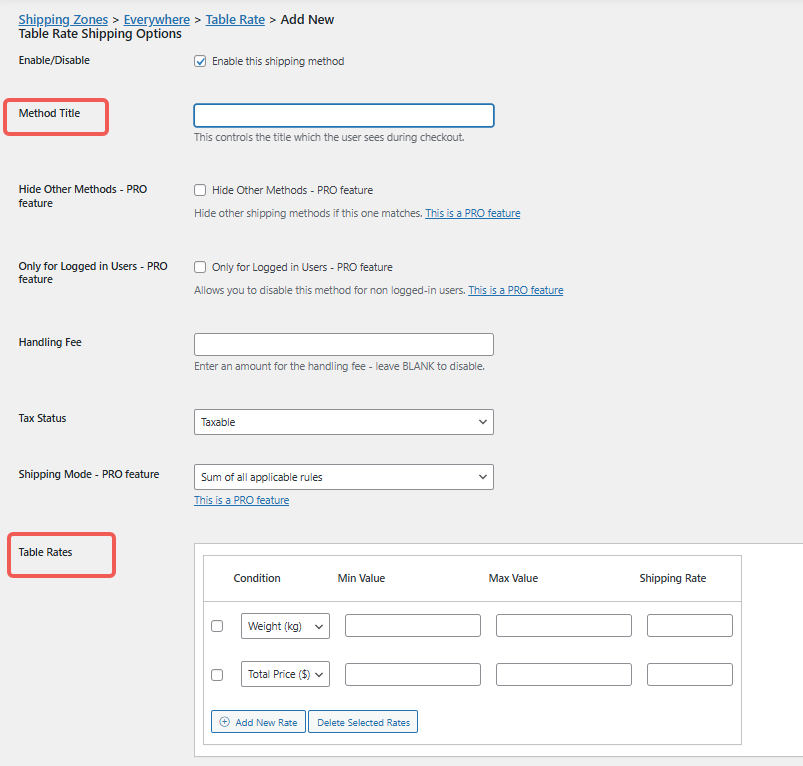Open the Total Price condition dropdown
This screenshot has height=766, width=803.
(x=285, y=674)
